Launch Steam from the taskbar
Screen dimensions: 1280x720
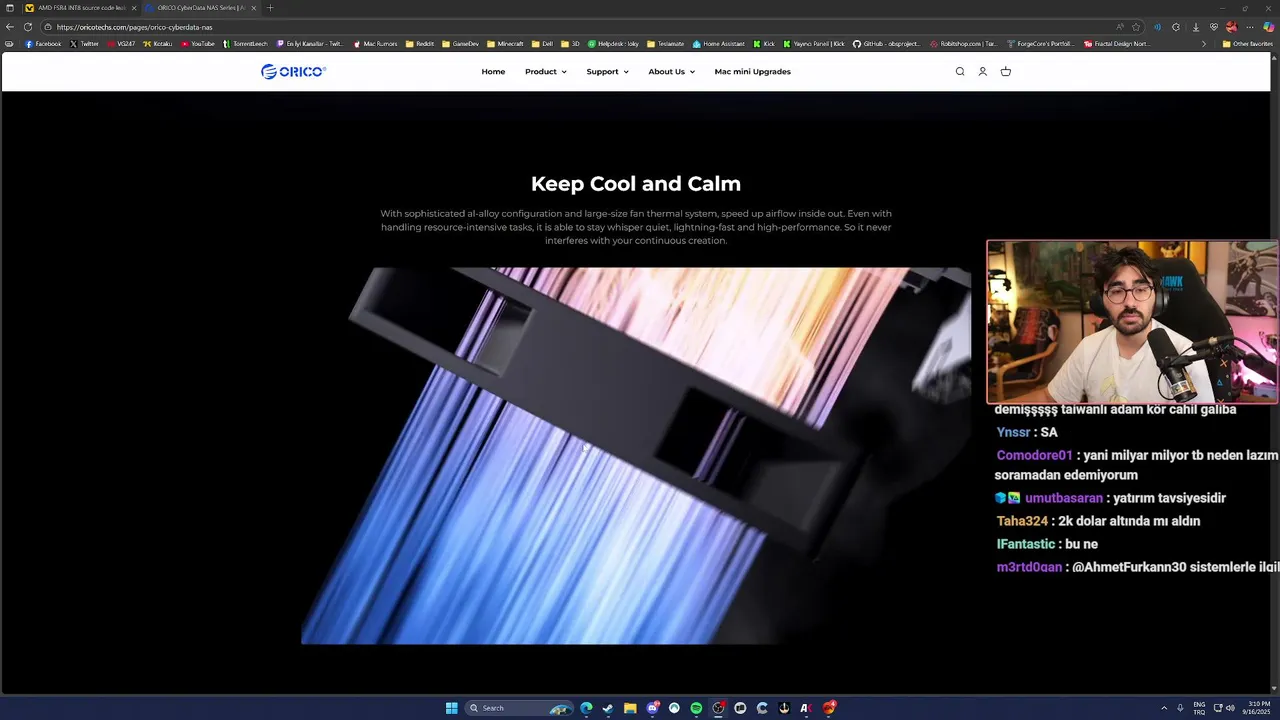608,708
